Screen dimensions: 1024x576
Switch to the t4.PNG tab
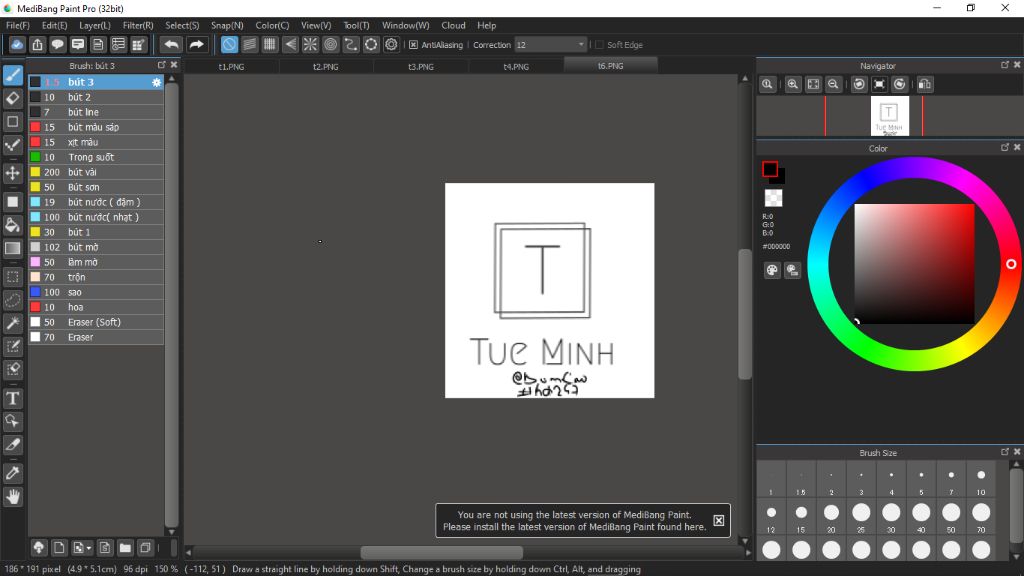(516, 66)
